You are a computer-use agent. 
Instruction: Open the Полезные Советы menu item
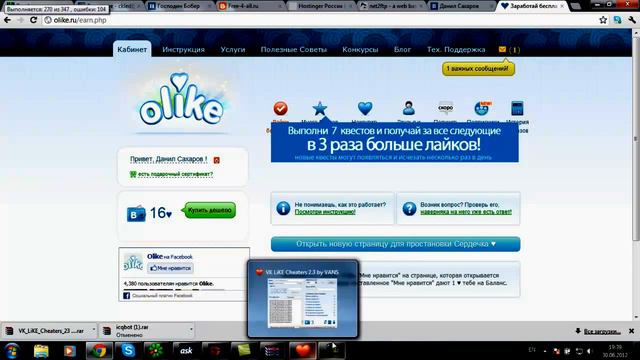point(293,49)
